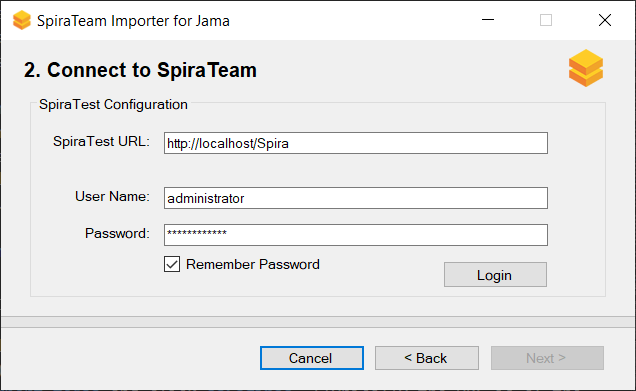
Task: Click the Remember Password label text
Action: point(253,264)
